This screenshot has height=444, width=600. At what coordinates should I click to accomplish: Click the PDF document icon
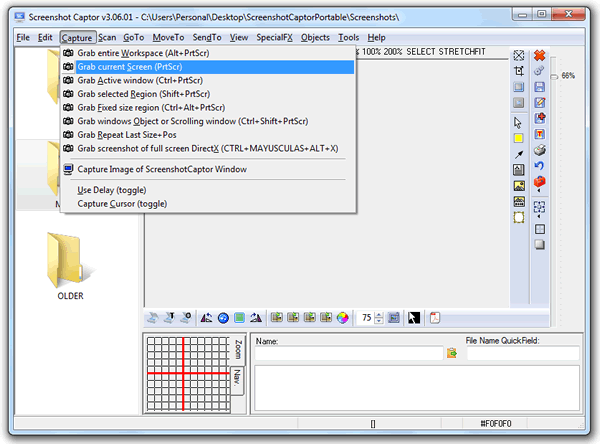click(x=435, y=318)
